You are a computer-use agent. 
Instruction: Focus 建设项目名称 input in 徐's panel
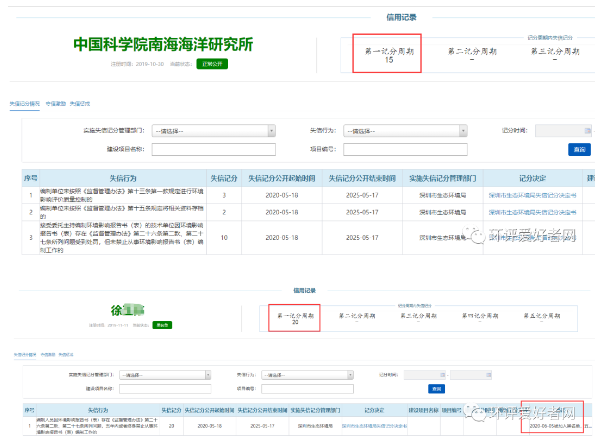tap(165, 389)
